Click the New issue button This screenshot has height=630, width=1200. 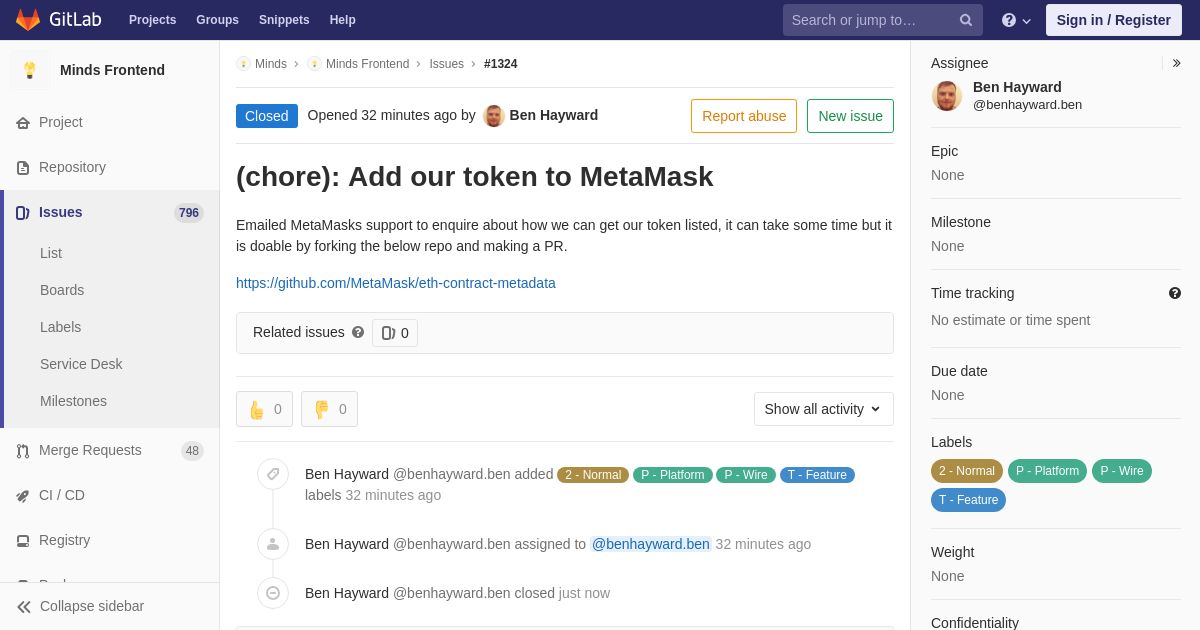(x=850, y=116)
